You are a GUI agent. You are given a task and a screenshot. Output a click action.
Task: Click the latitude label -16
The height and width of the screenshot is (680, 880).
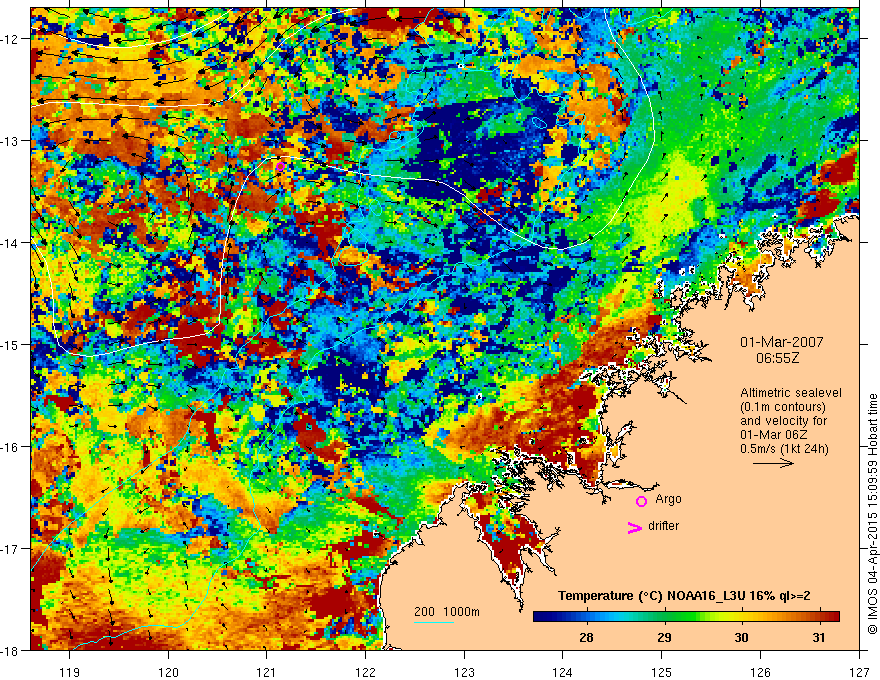[11, 447]
